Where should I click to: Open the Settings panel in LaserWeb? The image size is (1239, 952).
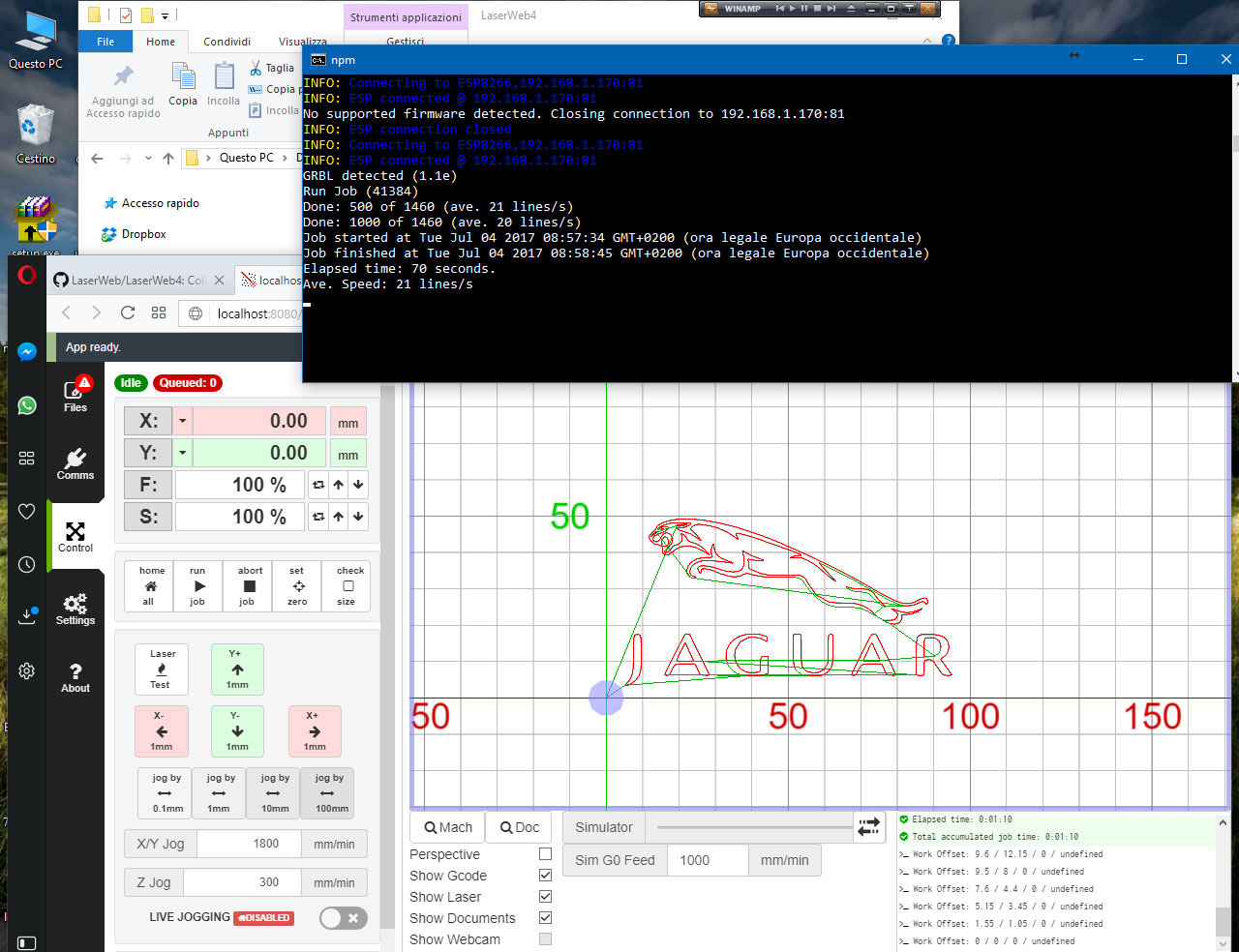75,606
